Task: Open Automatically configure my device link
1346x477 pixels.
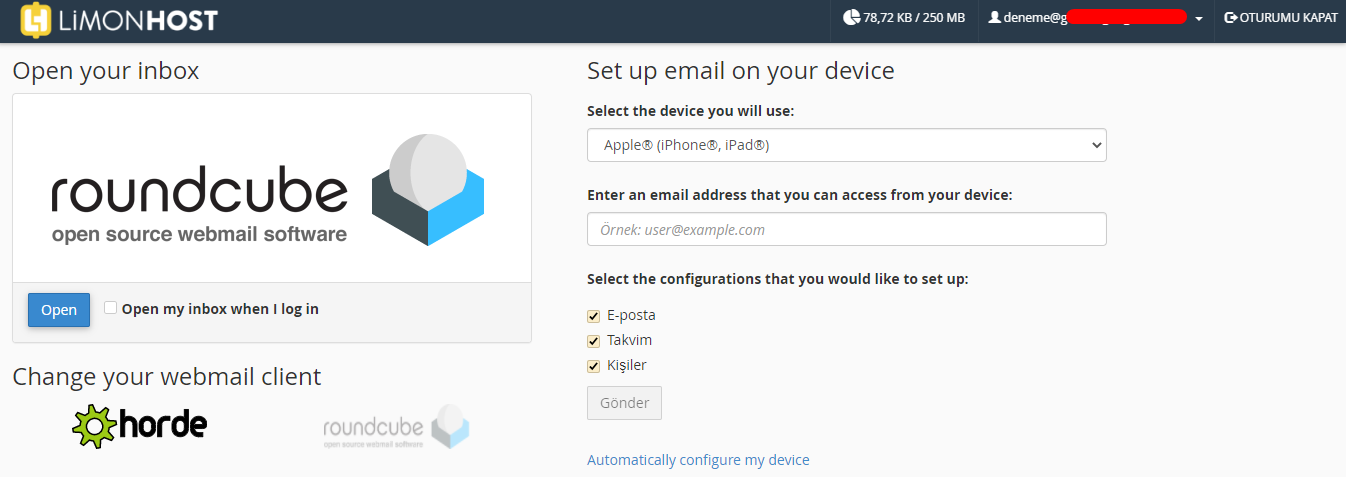Action: coord(698,460)
